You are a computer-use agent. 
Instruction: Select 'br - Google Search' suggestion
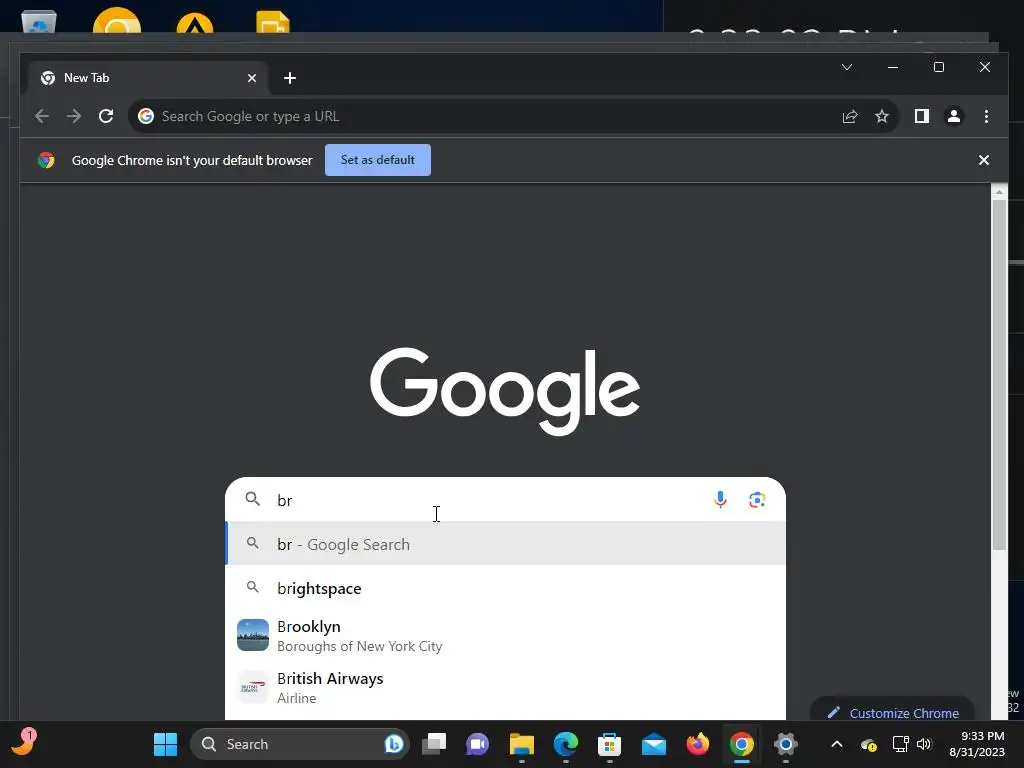click(505, 544)
